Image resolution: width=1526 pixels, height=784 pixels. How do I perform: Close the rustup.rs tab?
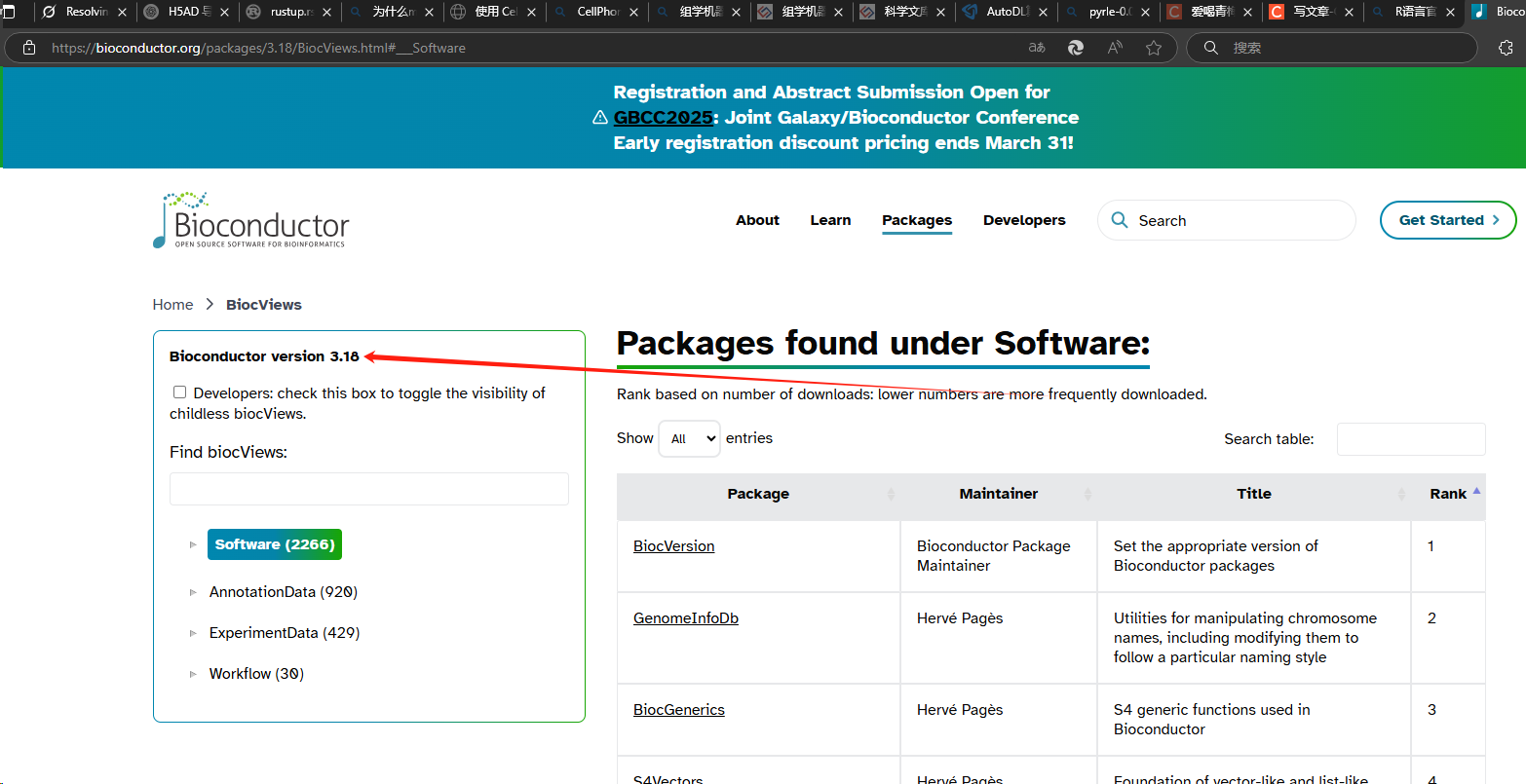[x=325, y=13]
